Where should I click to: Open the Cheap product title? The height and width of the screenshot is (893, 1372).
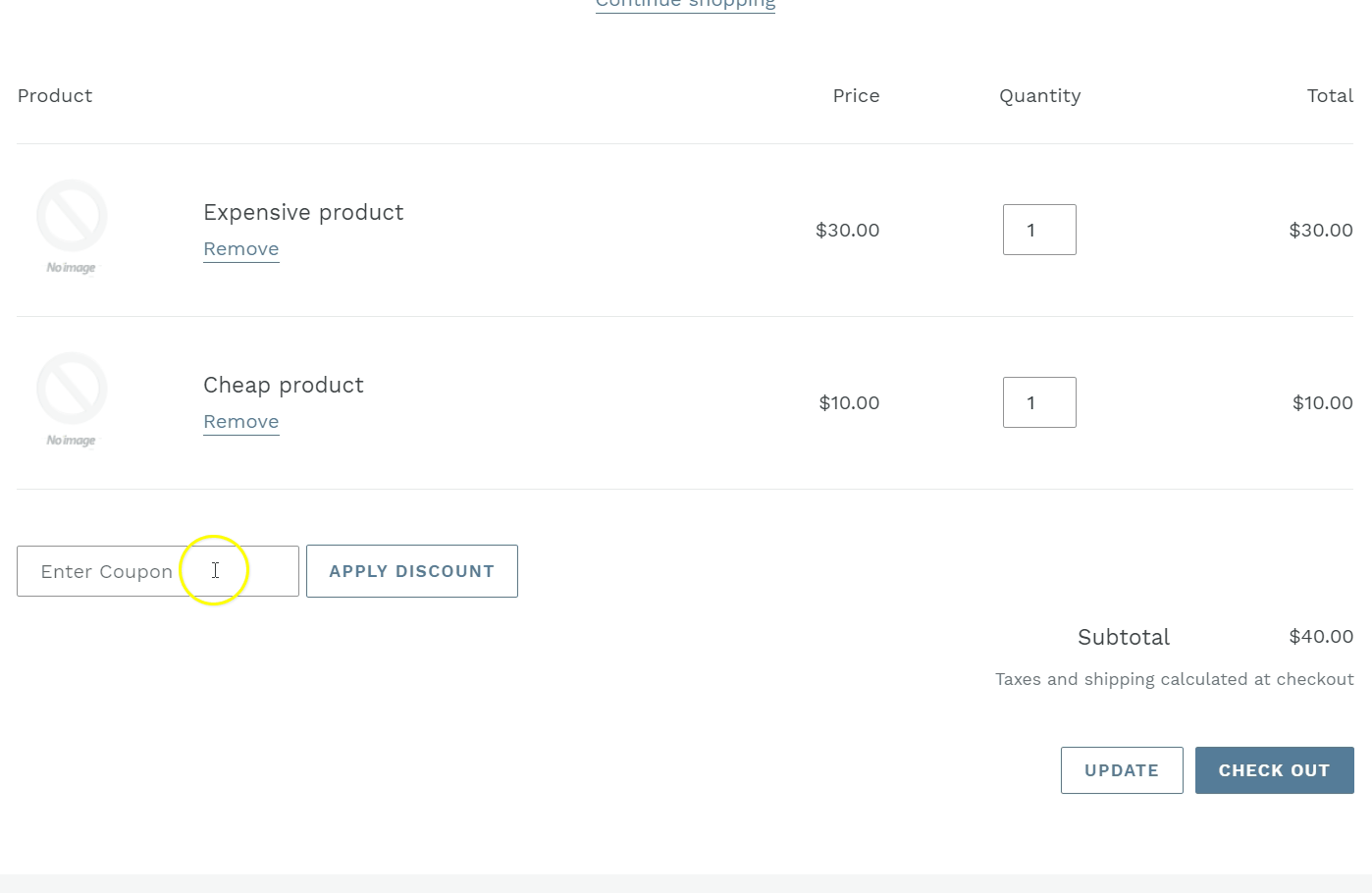283,385
